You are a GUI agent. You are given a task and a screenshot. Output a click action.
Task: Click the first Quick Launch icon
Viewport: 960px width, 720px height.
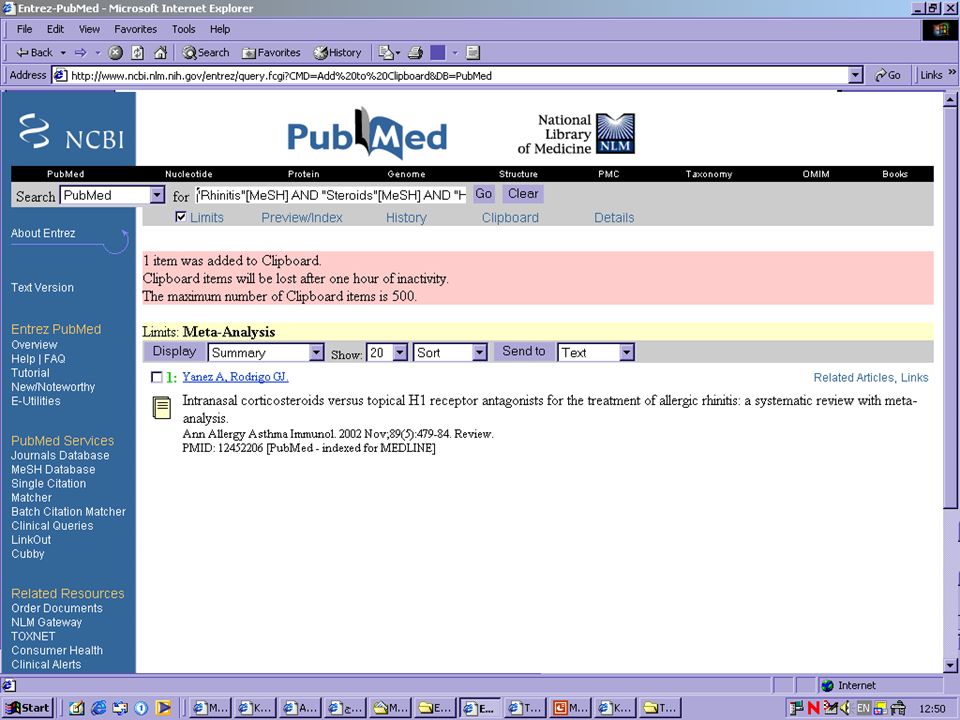coord(76,708)
